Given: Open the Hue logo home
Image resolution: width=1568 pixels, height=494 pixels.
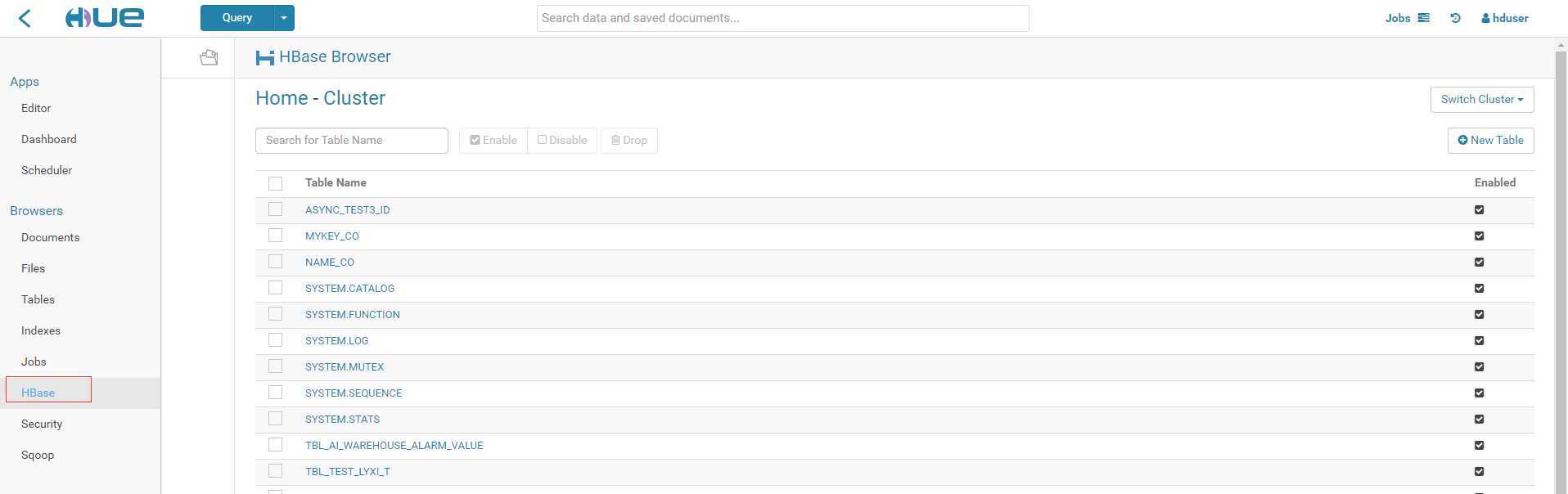Looking at the screenshot, I should click(105, 18).
